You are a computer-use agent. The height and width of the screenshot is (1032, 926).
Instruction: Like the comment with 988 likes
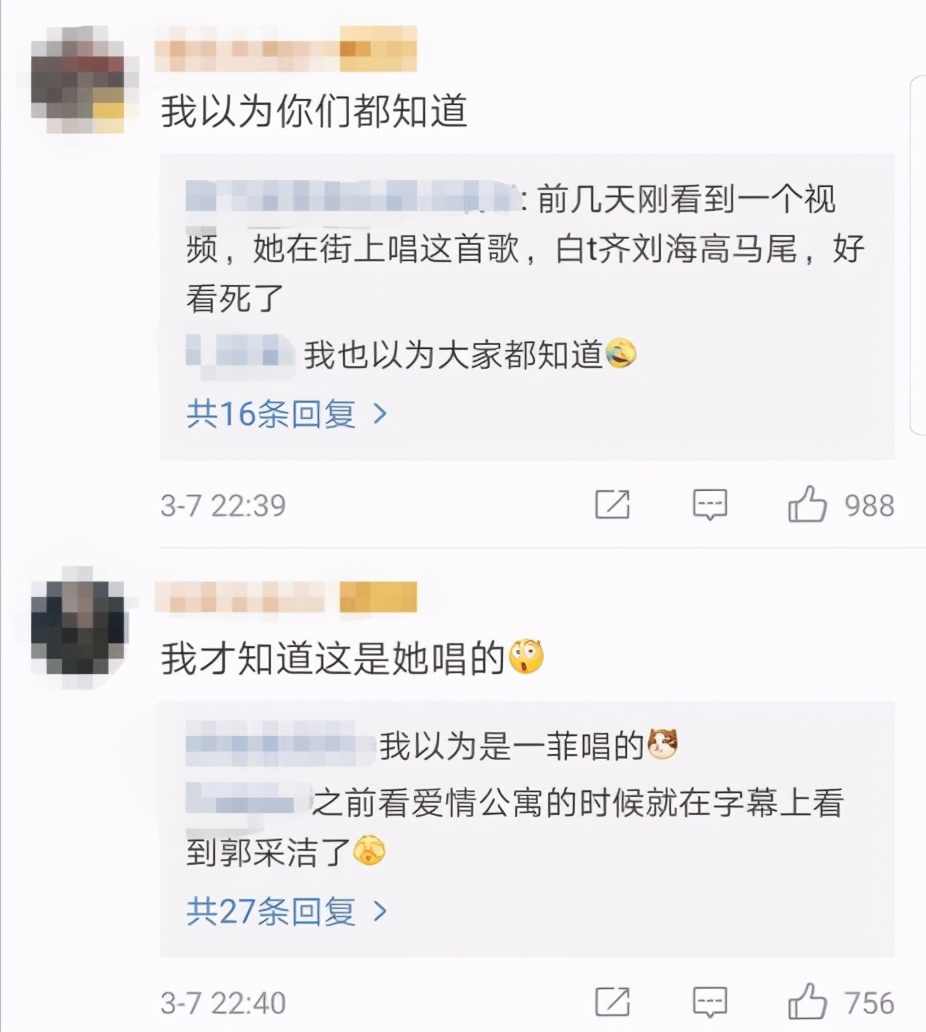click(807, 504)
